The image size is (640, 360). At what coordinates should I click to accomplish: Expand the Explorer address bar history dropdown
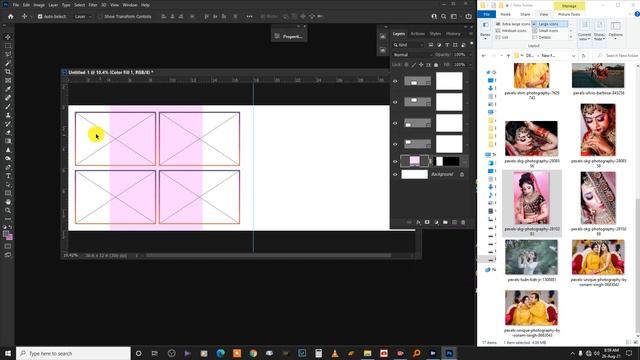pyautogui.click(x=573, y=56)
